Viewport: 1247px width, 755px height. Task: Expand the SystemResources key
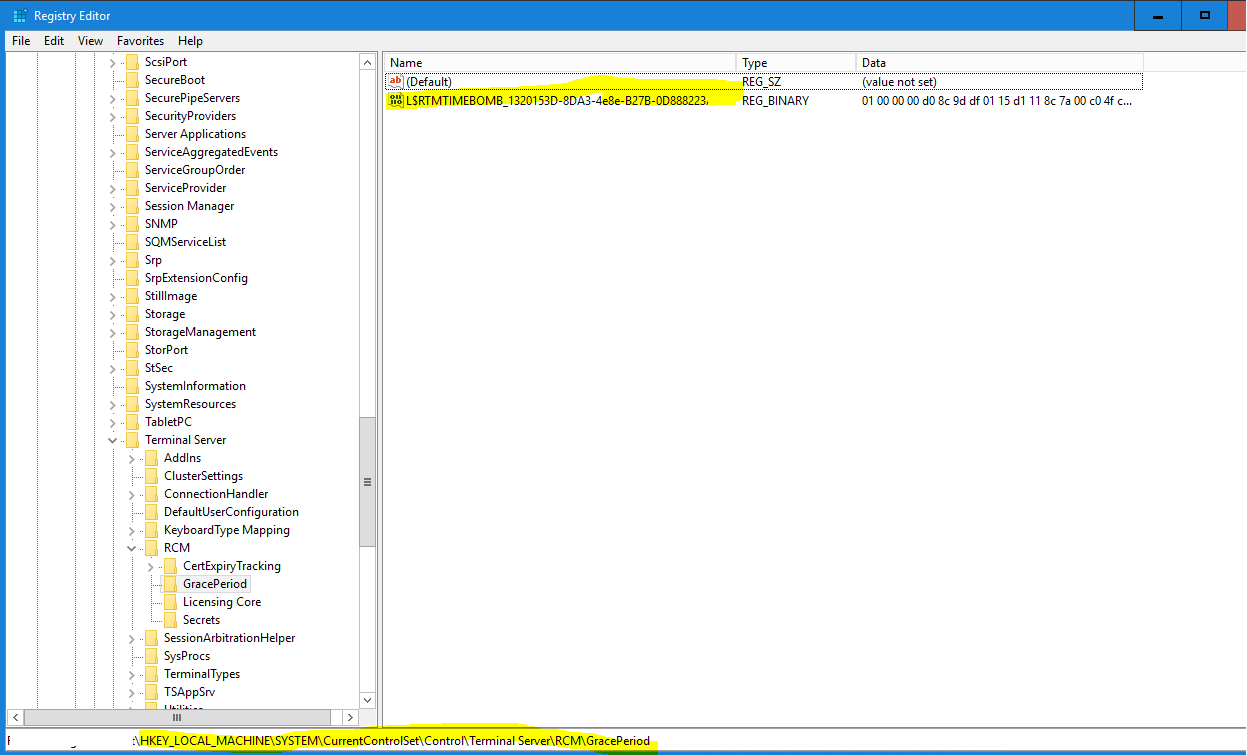(112, 404)
